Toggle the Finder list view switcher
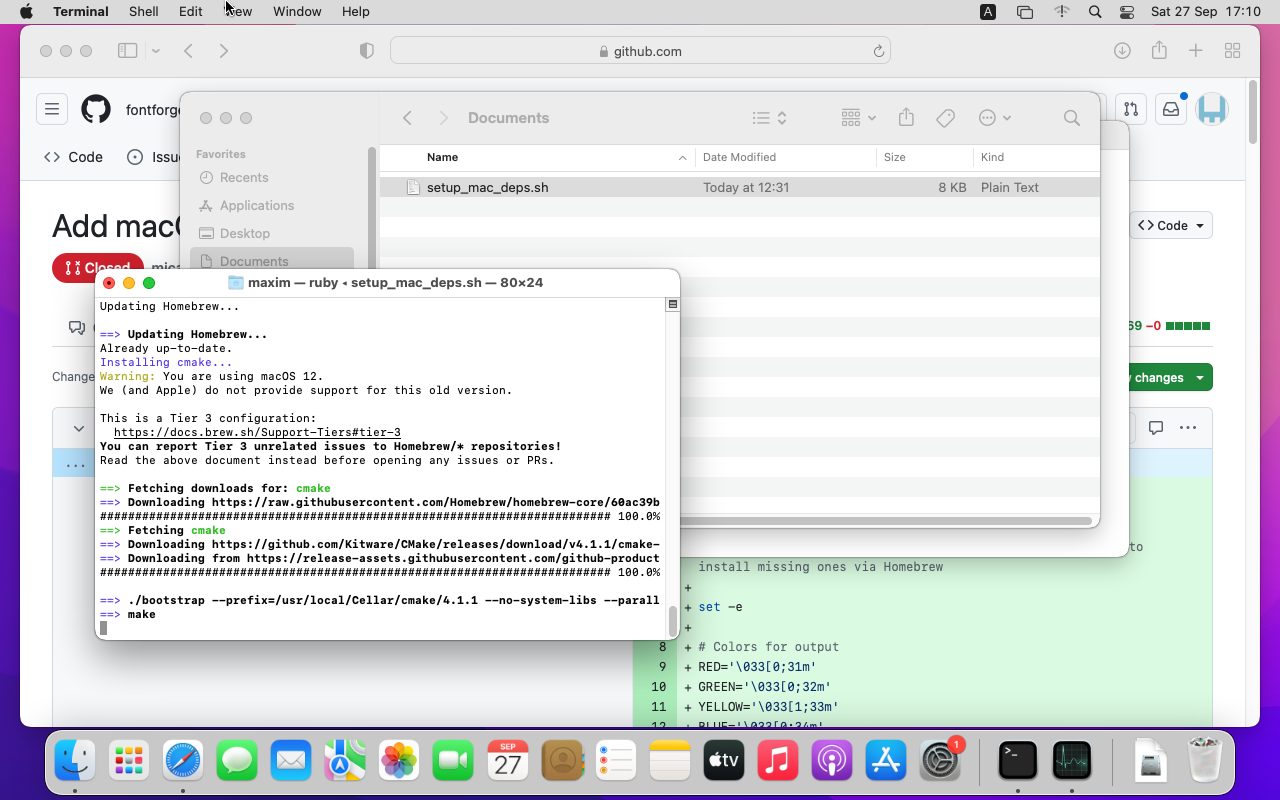The width and height of the screenshot is (1280, 800). point(769,118)
